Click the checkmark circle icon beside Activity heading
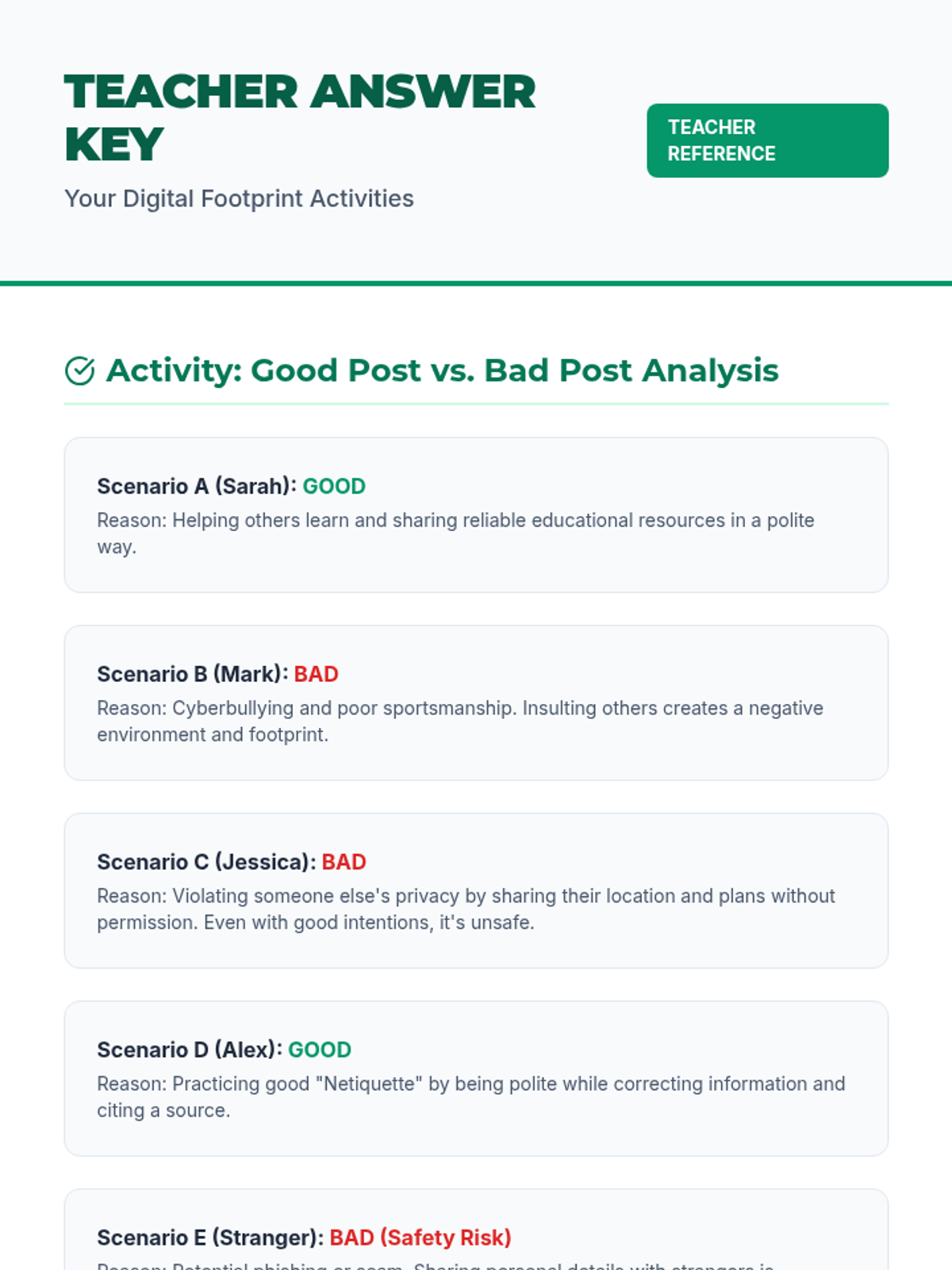The image size is (952, 1270). [79, 371]
